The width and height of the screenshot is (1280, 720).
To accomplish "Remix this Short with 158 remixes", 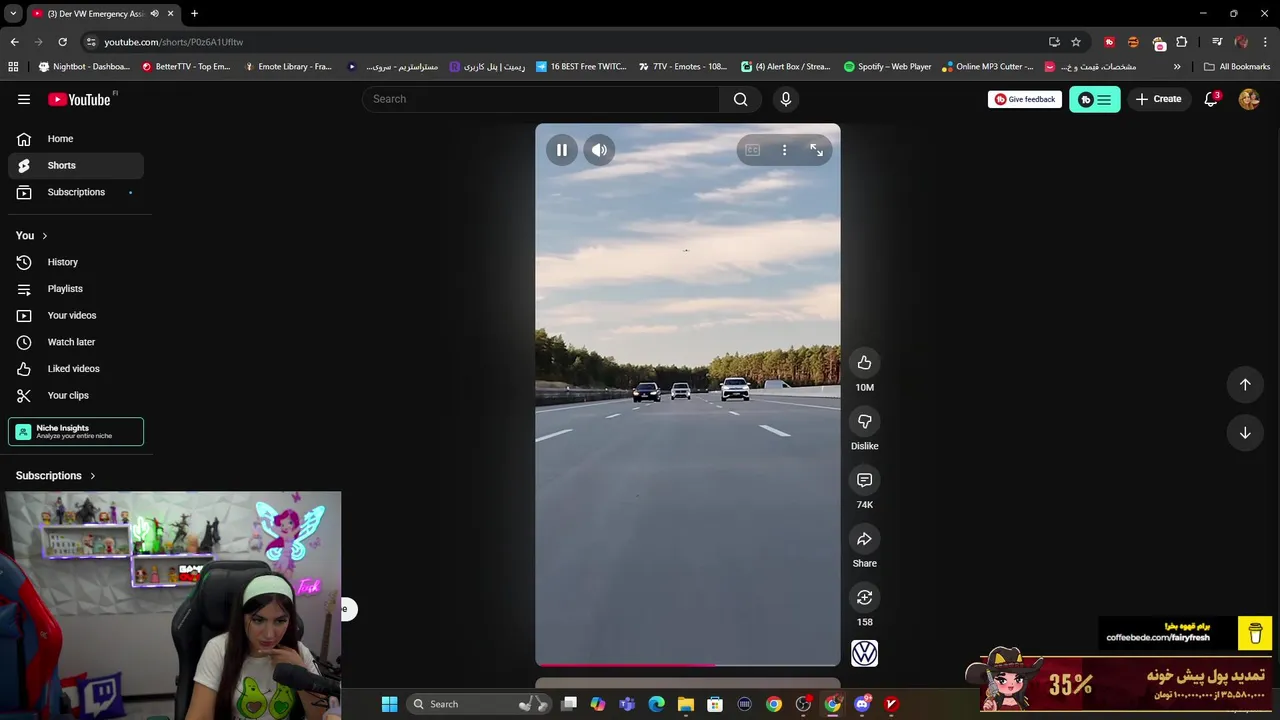I will [x=865, y=598].
